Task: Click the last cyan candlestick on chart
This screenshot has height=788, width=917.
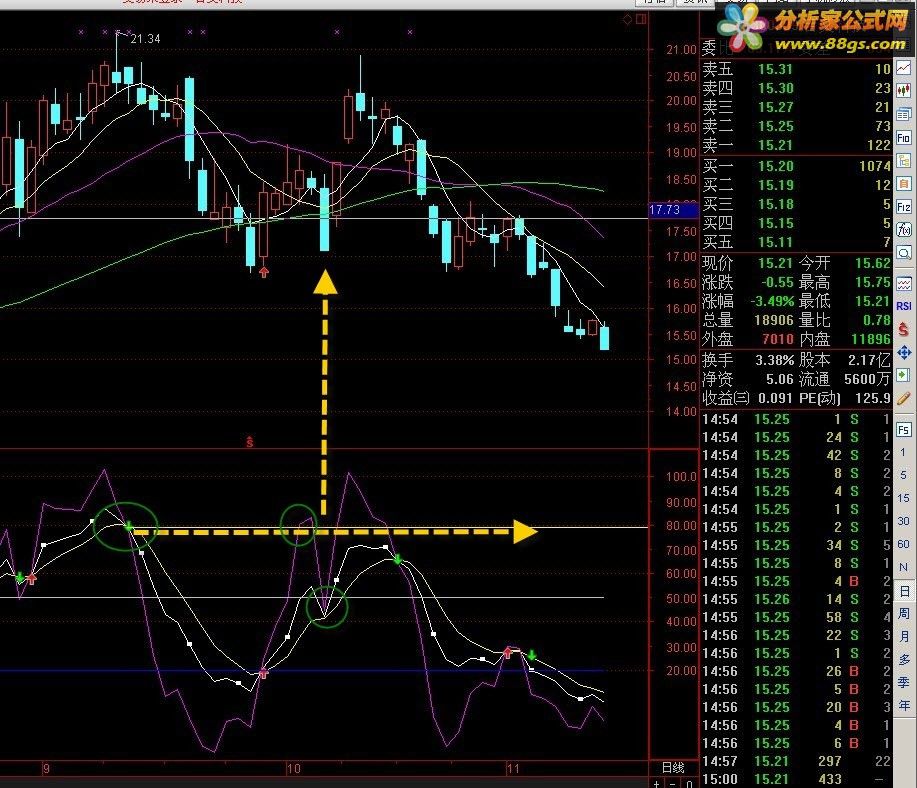Action: tap(605, 338)
